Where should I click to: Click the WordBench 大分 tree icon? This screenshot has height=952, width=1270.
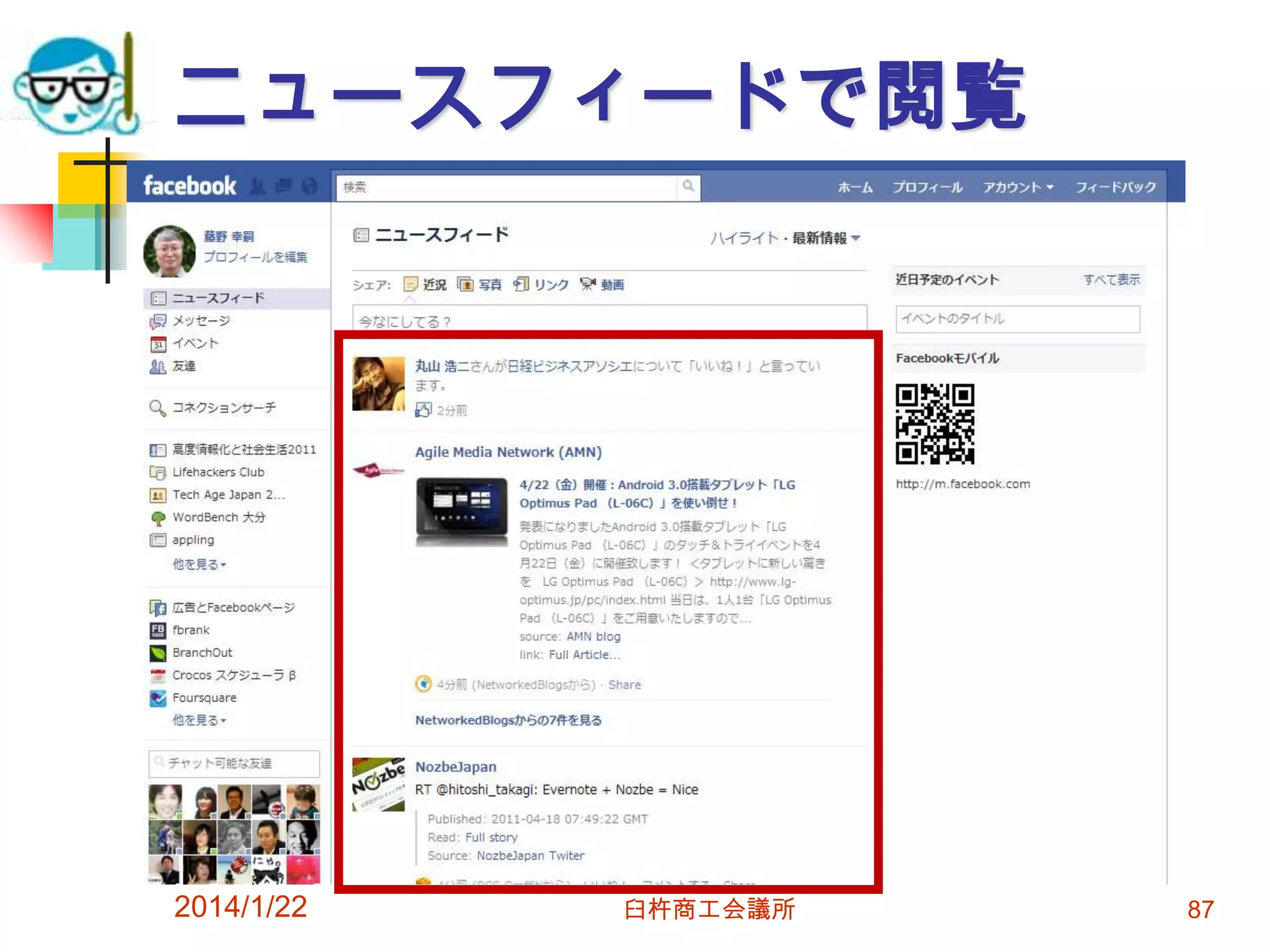[x=158, y=518]
